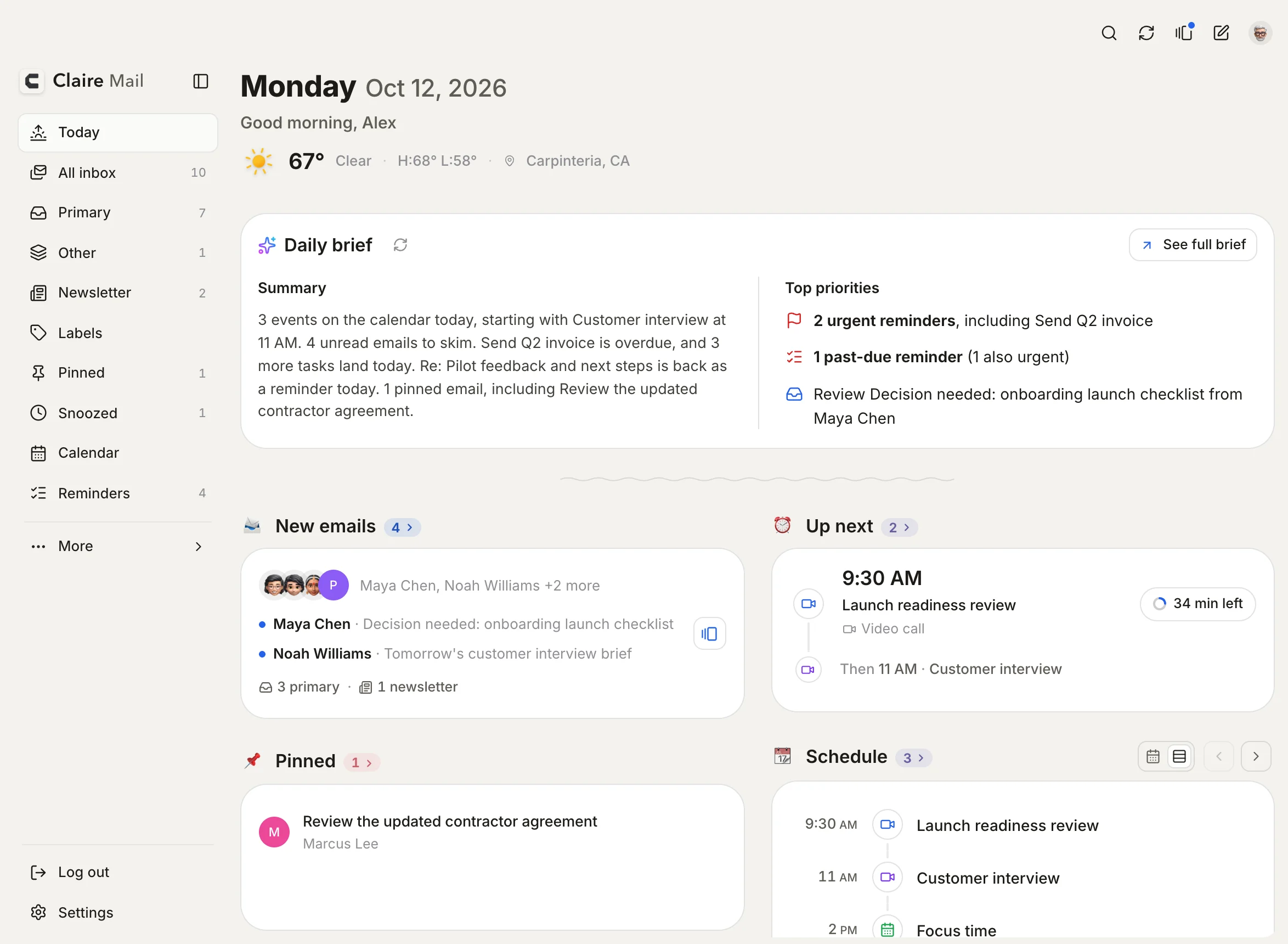Image resolution: width=1288 pixels, height=944 pixels.
Task: Expand New emails count badge 4
Action: pyautogui.click(x=402, y=527)
